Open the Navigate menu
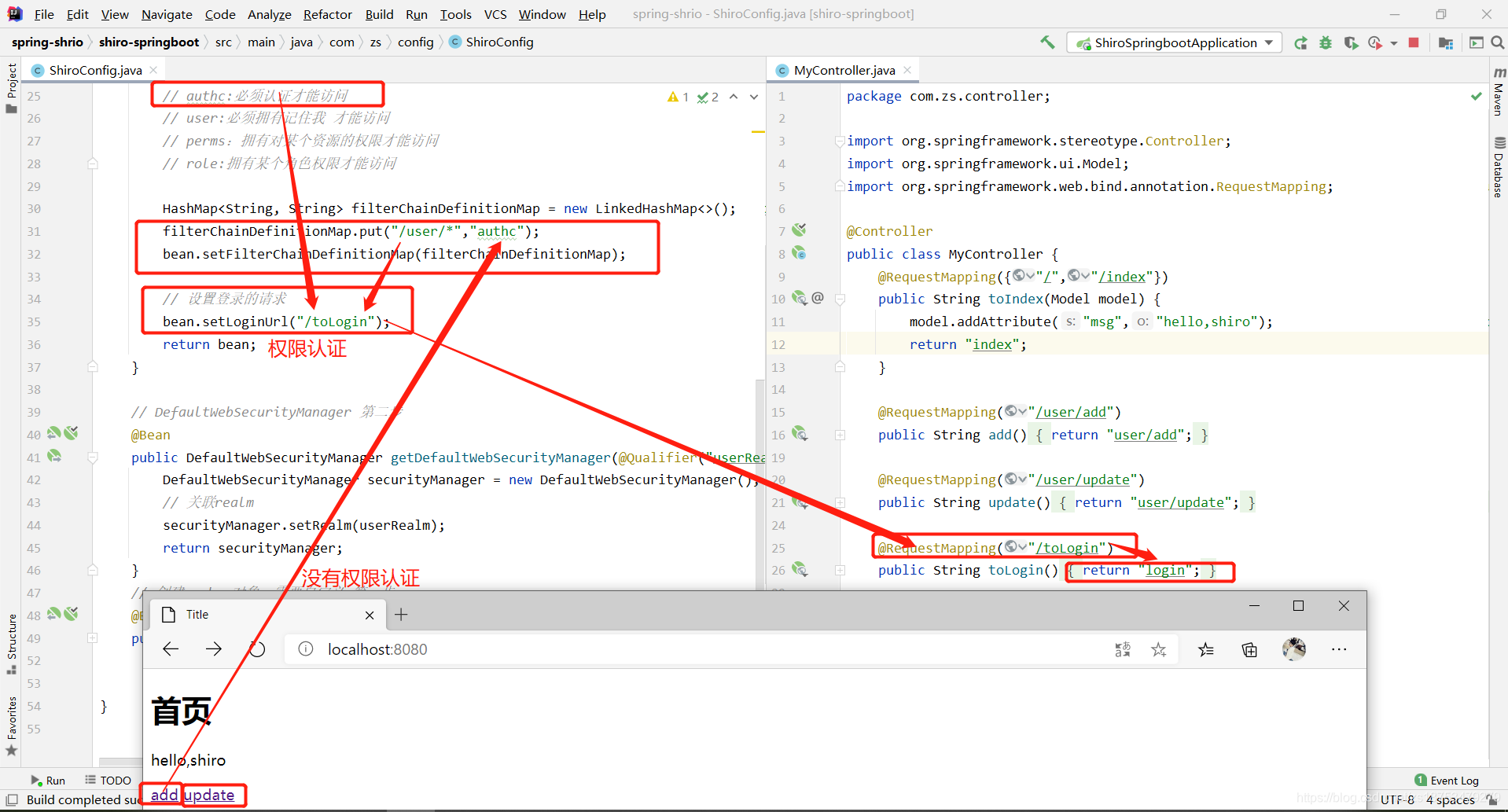 [167, 14]
